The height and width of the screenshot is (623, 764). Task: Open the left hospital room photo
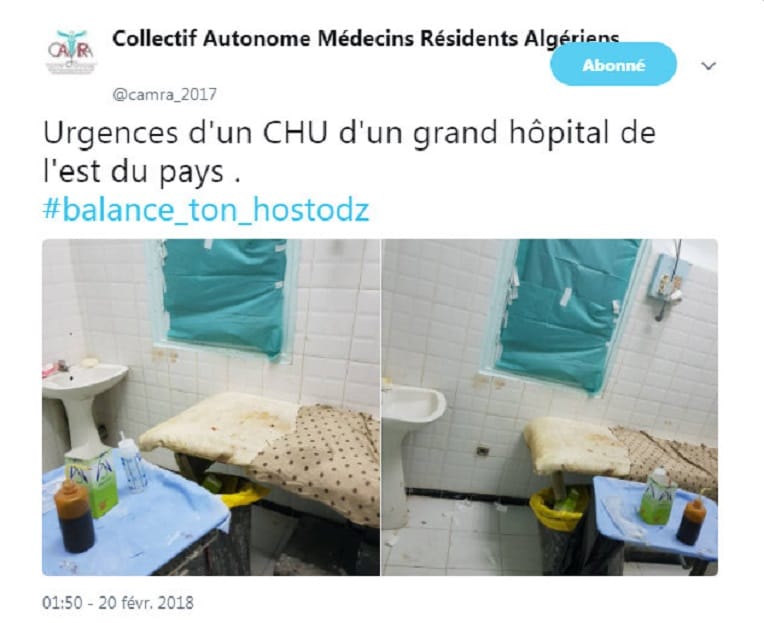pyautogui.click(x=210, y=407)
